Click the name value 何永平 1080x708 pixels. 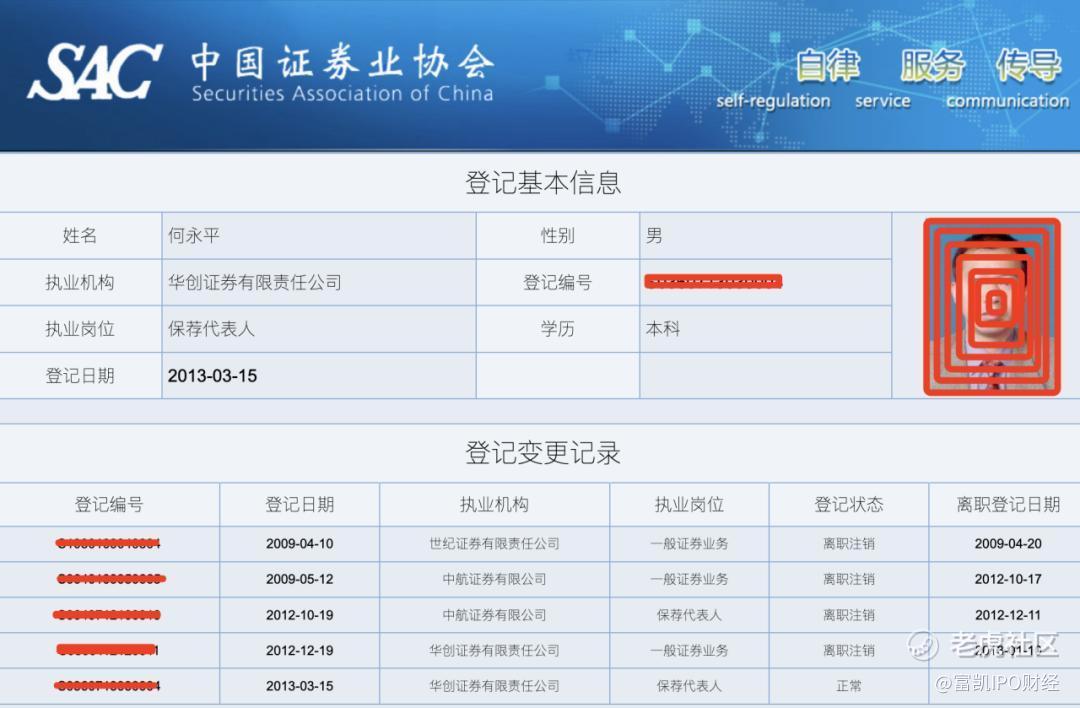point(194,236)
